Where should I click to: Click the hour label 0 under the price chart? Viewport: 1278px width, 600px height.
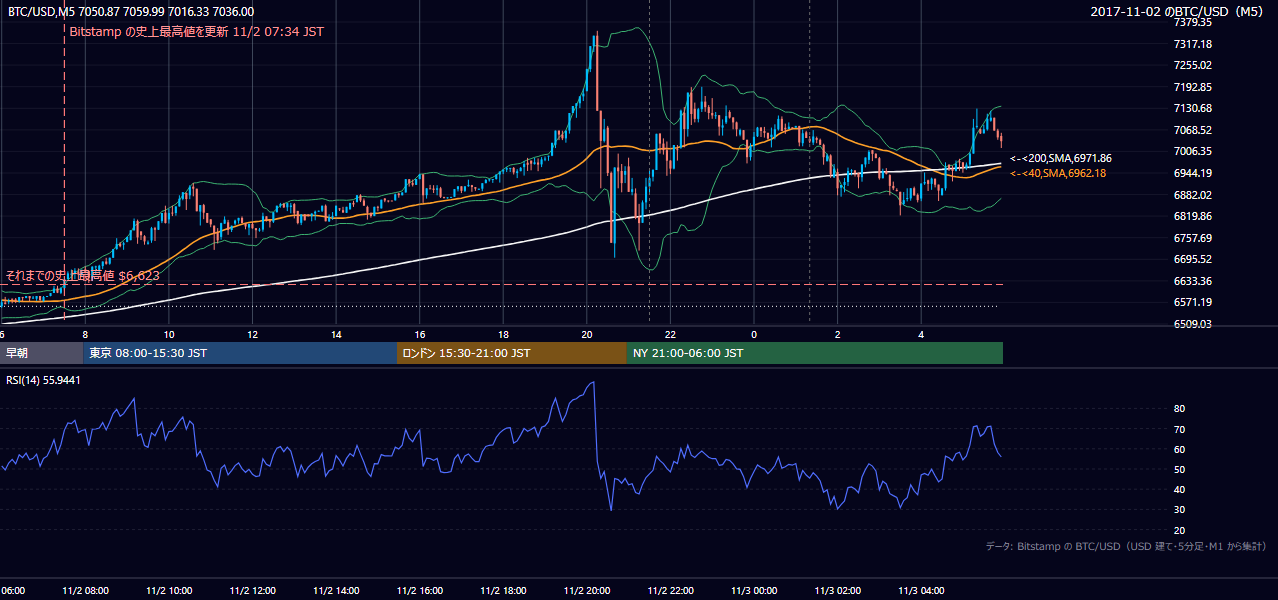[754, 334]
